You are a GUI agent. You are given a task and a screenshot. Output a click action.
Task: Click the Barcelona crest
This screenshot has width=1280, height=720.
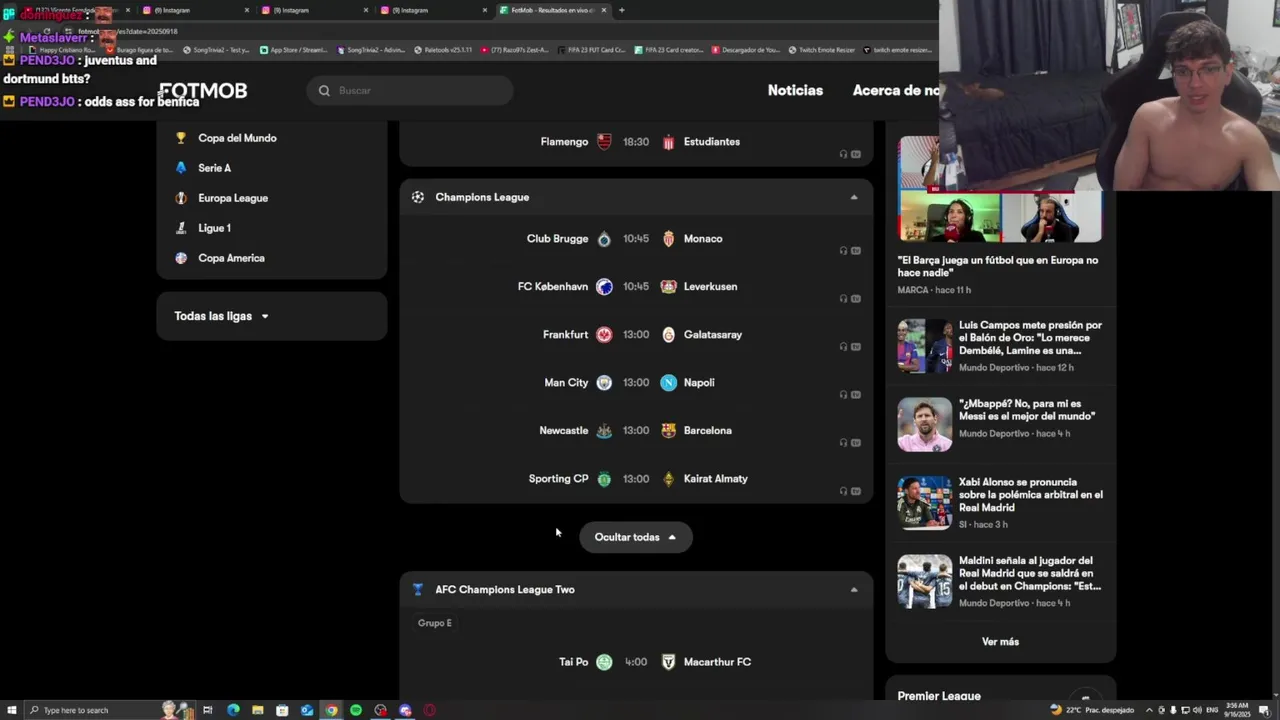click(x=668, y=431)
